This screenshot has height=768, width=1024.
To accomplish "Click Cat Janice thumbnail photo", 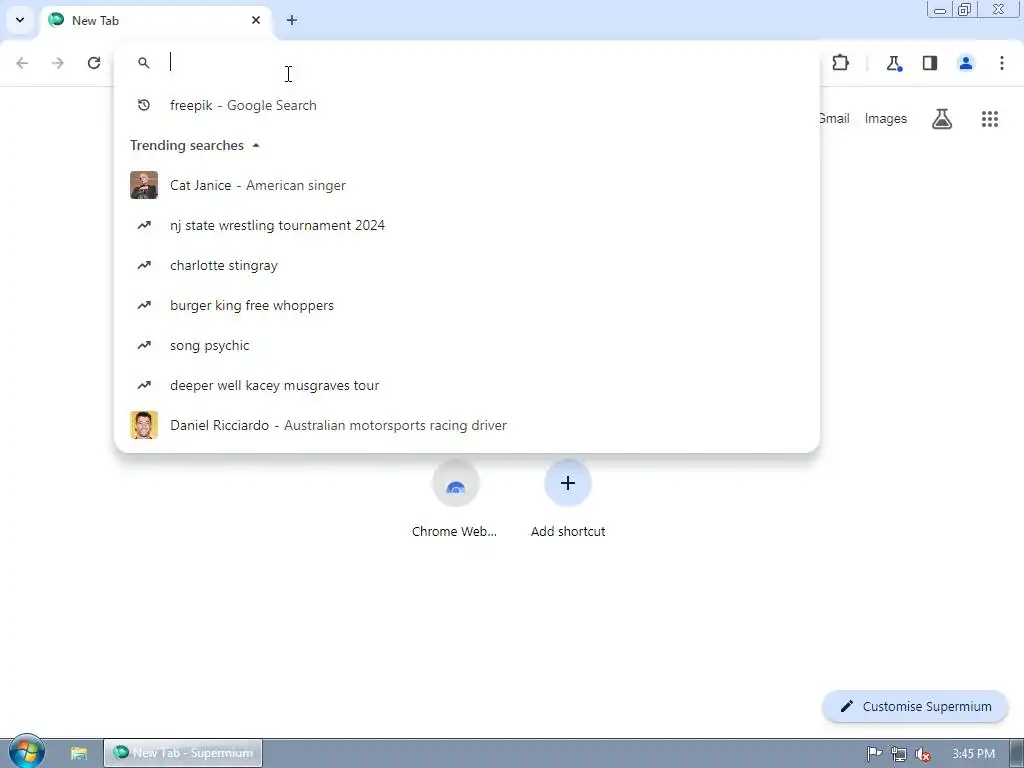I will 144,185.
